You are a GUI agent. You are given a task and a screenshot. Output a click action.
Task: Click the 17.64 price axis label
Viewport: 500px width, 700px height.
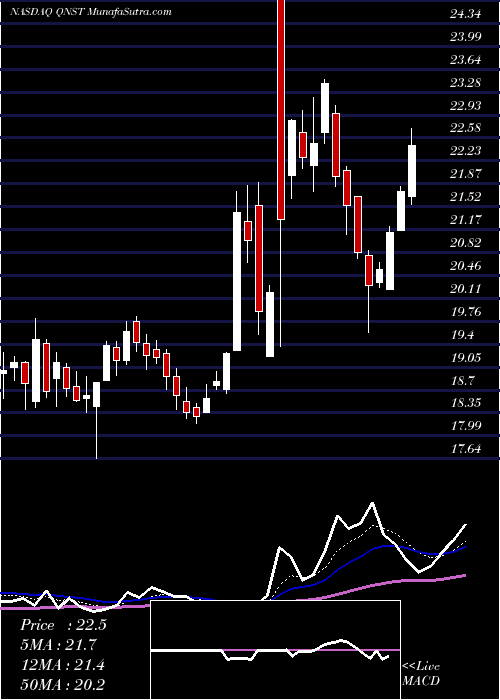(466, 450)
